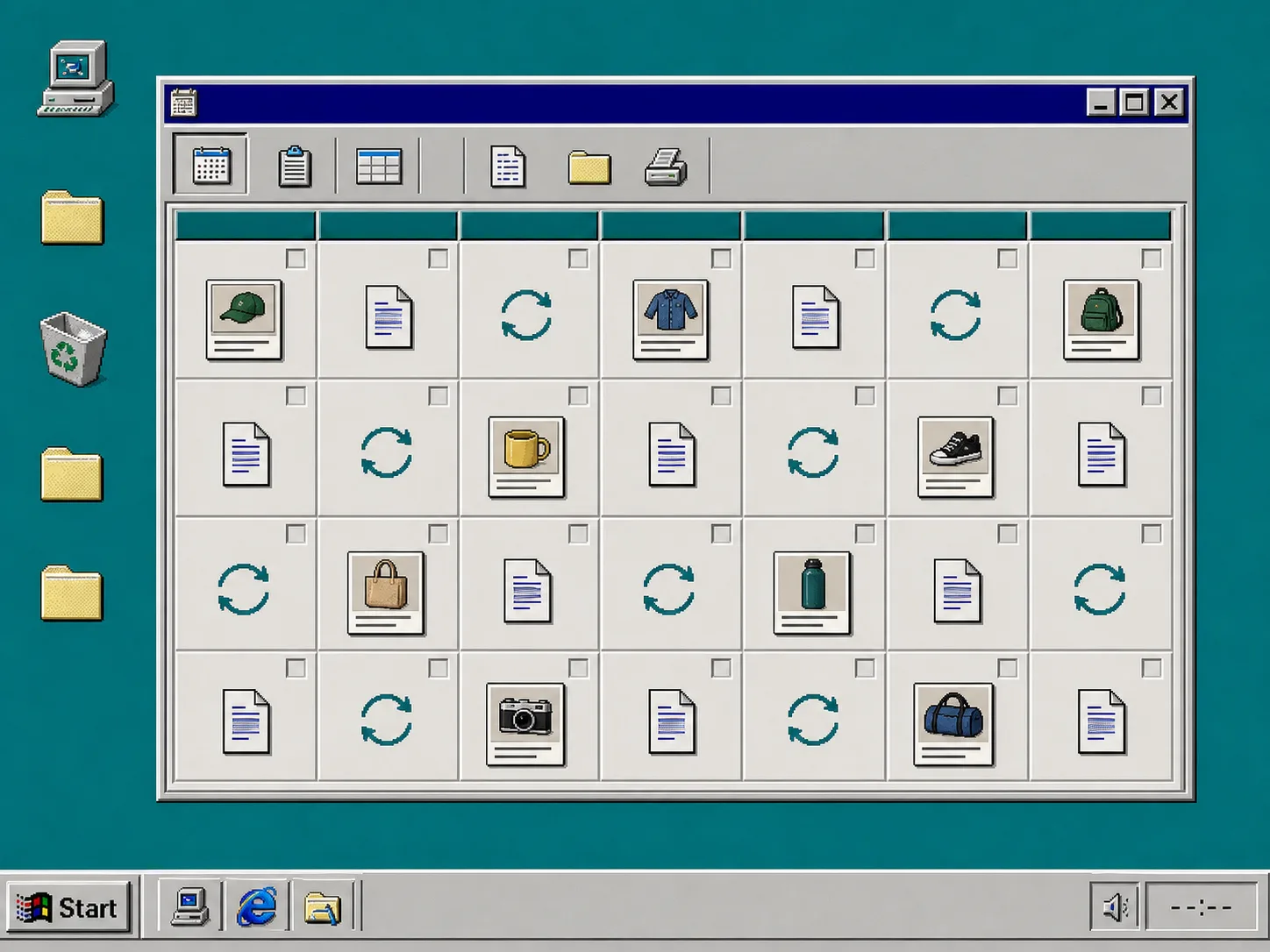Click the document icon right of the water bottle
The height and width of the screenshot is (952, 1270).
click(x=957, y=592)
